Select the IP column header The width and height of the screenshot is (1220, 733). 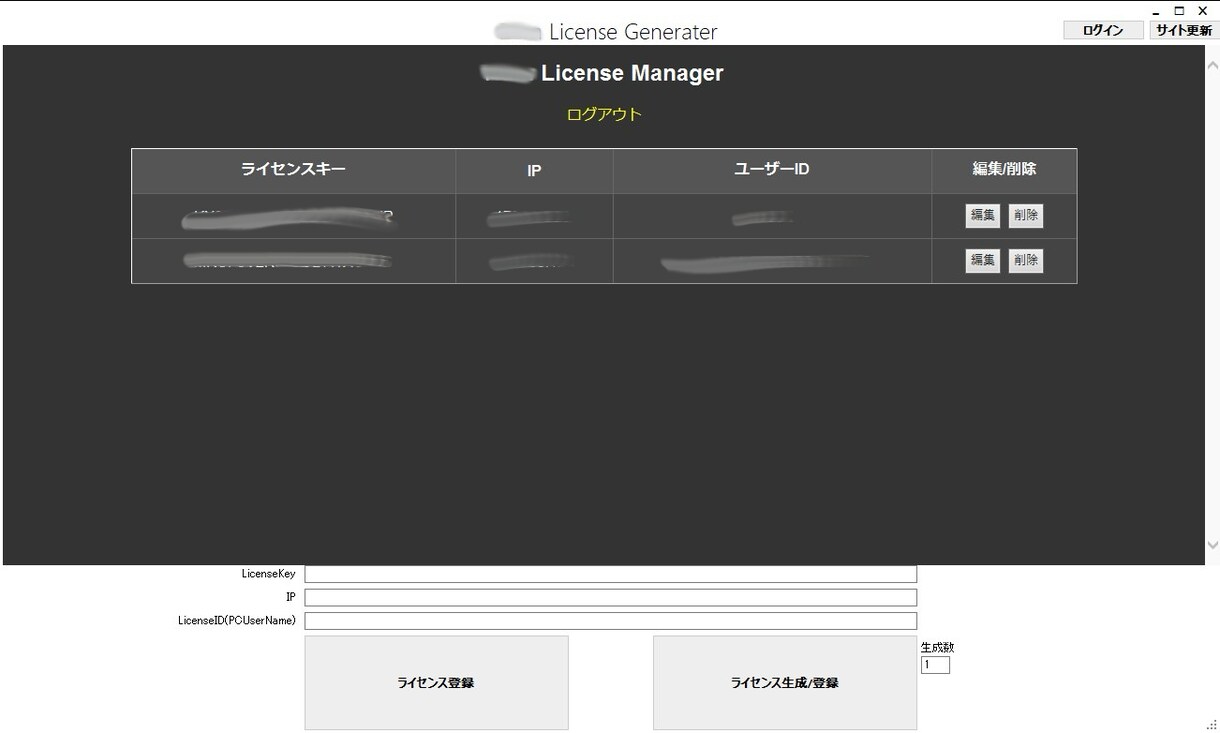click(534, 170)
